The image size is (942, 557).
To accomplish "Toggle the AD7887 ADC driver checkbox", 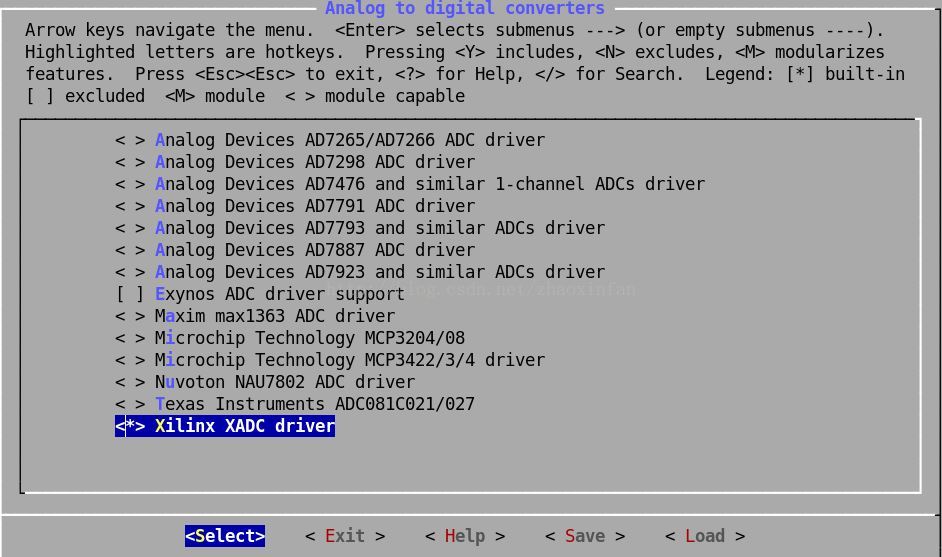I will click(x=130, y=250).
